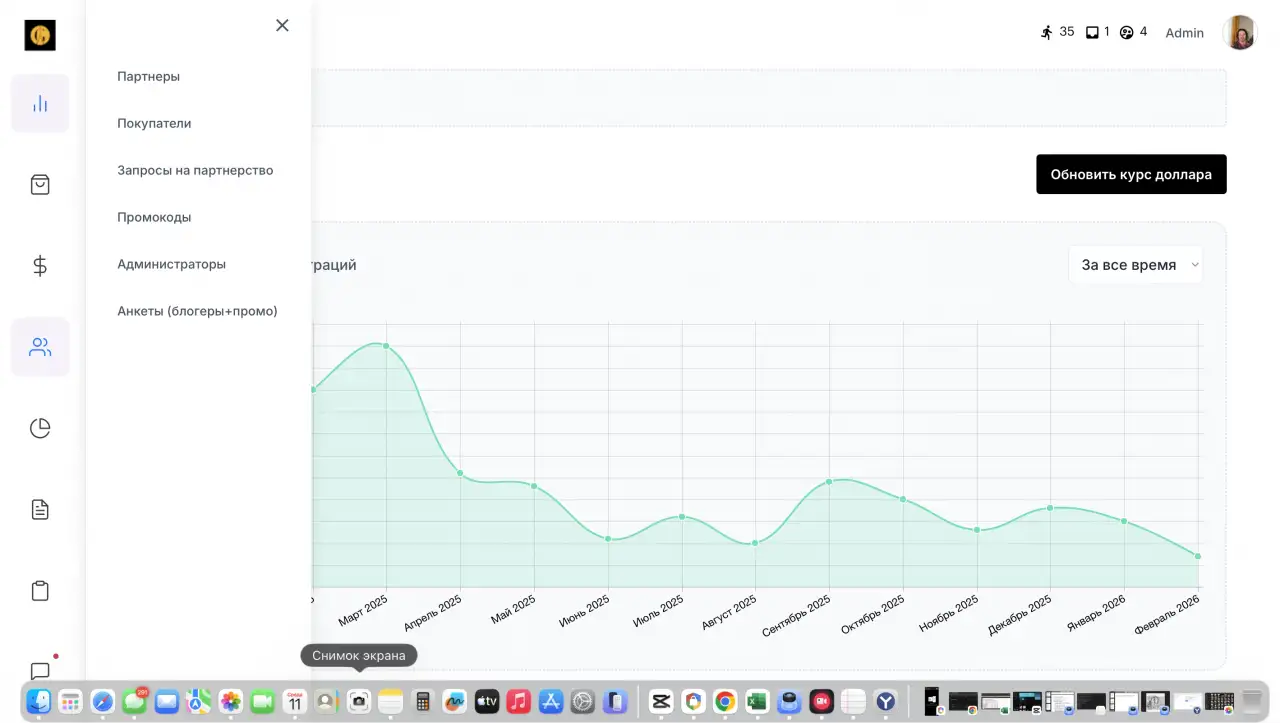Open 'Партнеры' menu item
This screenshot has height=723, width=1280.
[148, 76]
